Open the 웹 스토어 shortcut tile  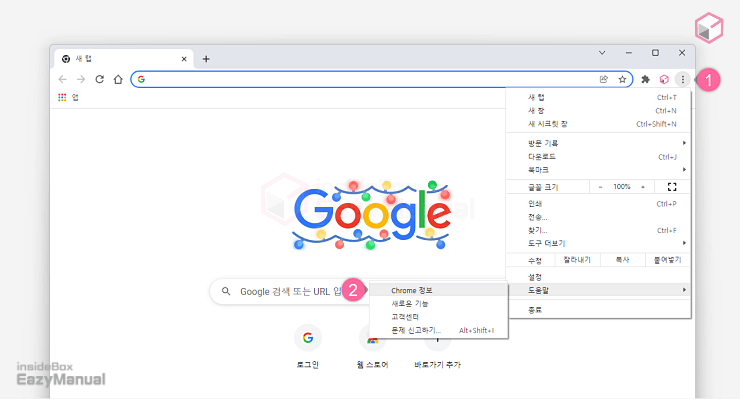pos(372,348)
